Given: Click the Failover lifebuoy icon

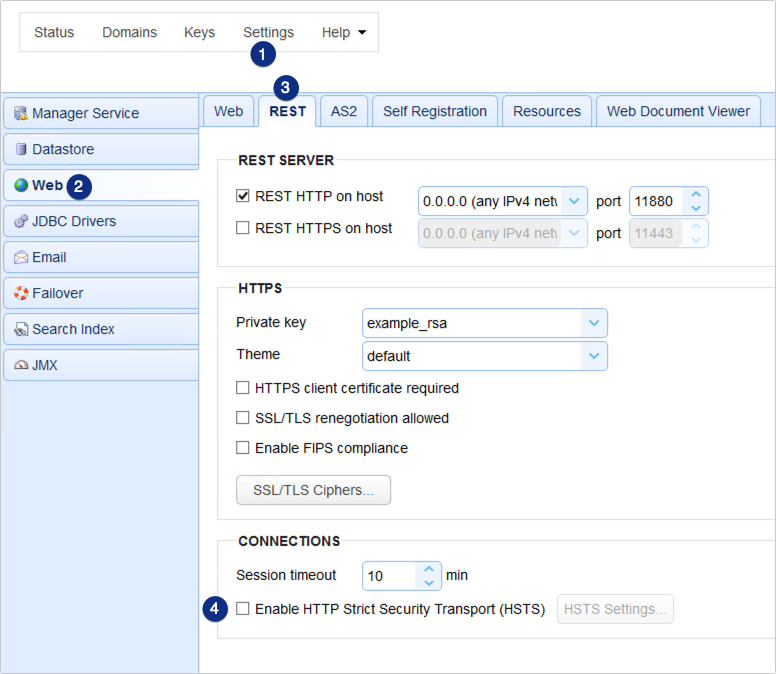Looking at the screenshot, I should click(x=21, y=293).
